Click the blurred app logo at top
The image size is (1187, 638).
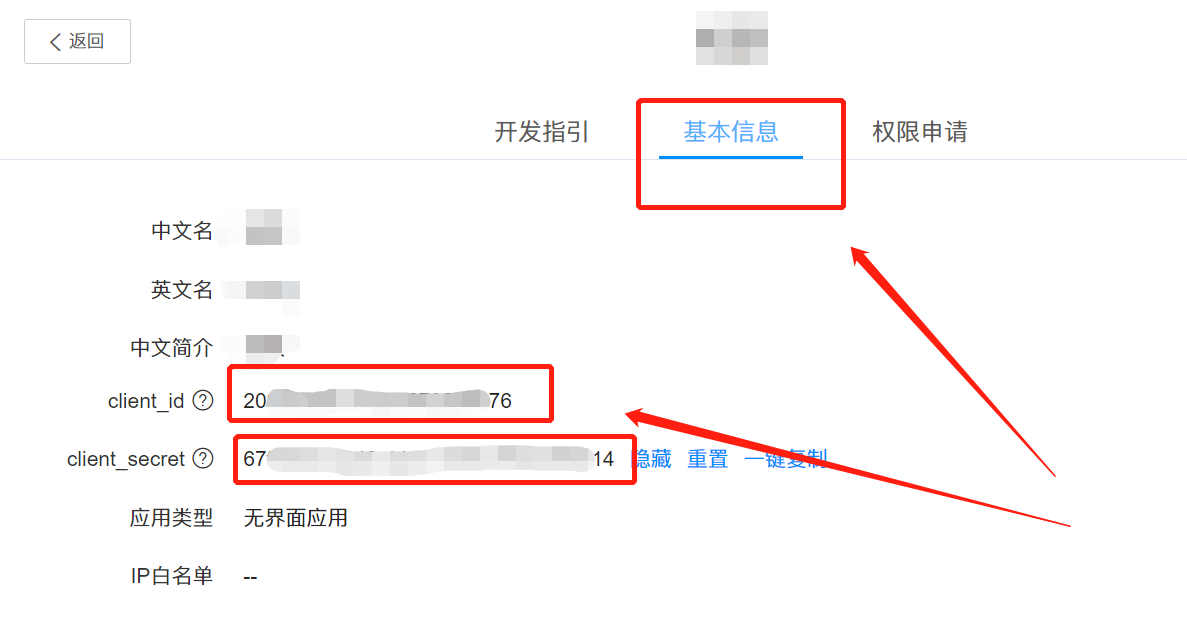(732, 38)
